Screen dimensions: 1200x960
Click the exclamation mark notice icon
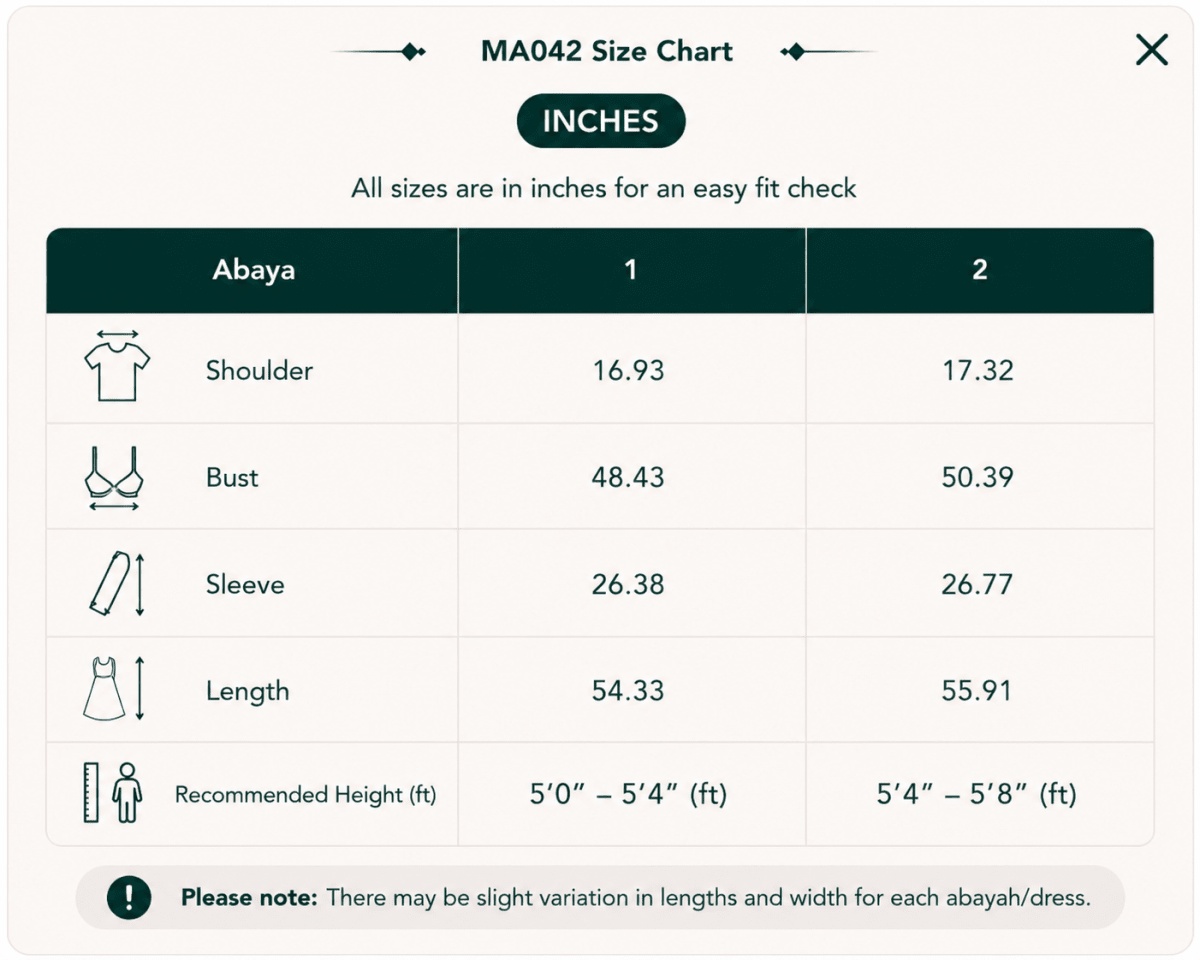(128, 897)
